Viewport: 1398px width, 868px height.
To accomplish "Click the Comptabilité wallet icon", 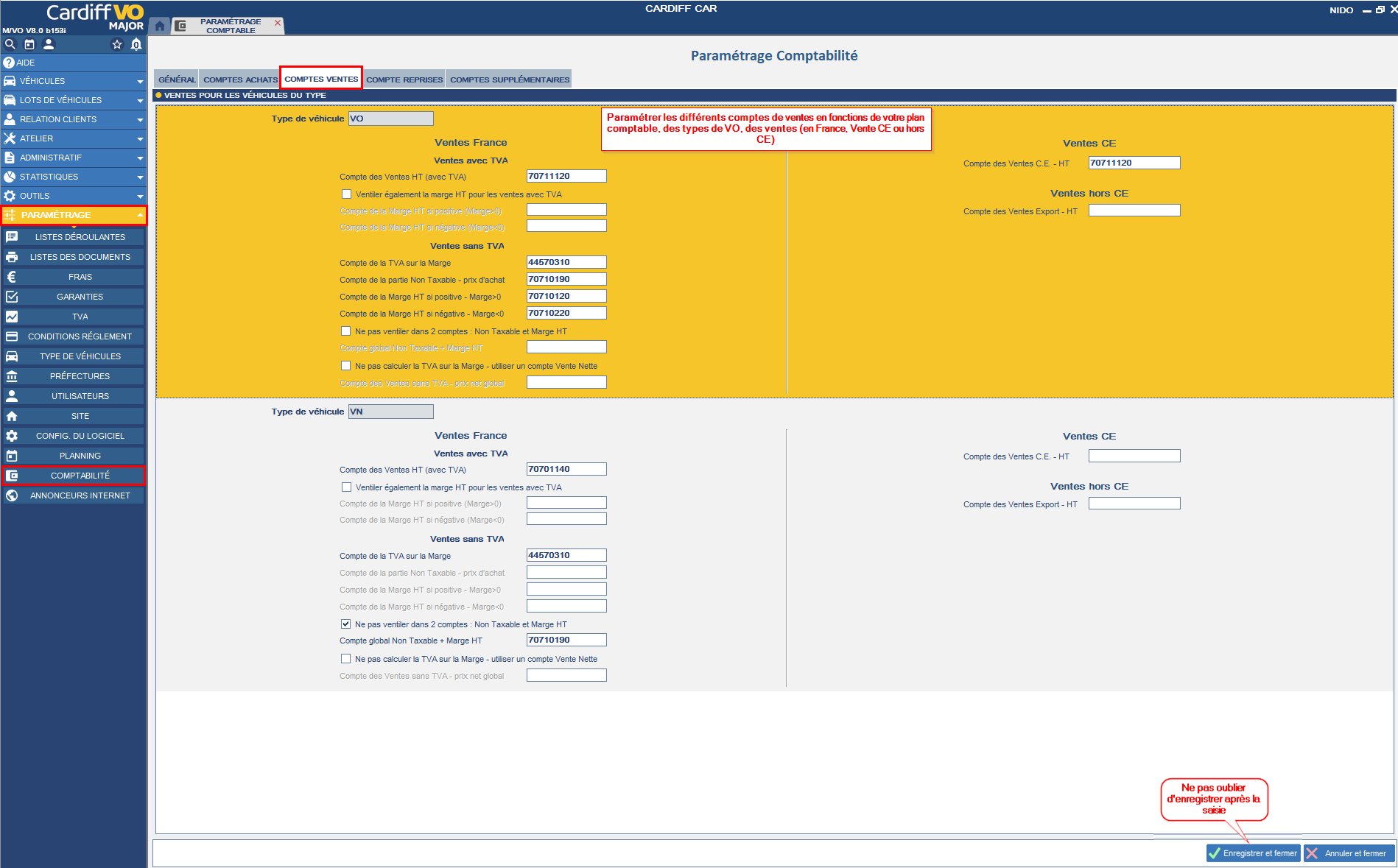I will tap(12, 476).
